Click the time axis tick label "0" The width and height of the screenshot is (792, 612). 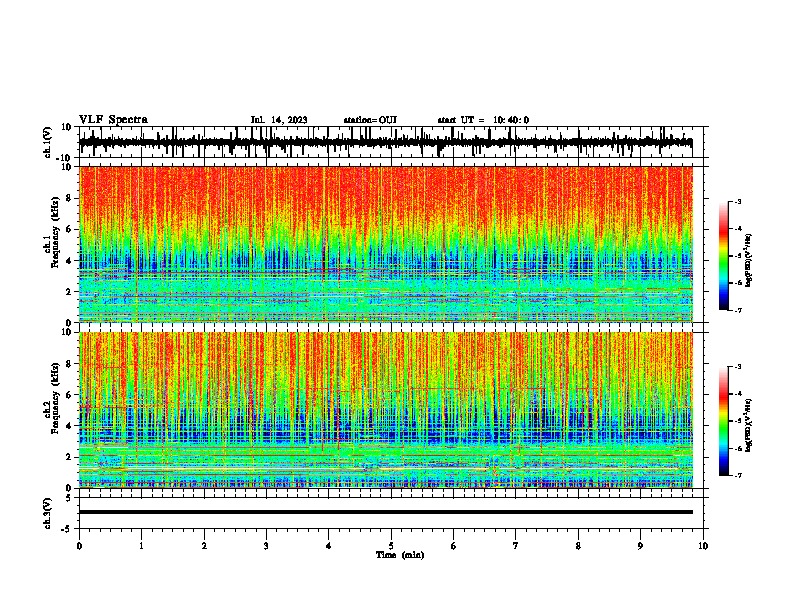[x=79, y=546]
